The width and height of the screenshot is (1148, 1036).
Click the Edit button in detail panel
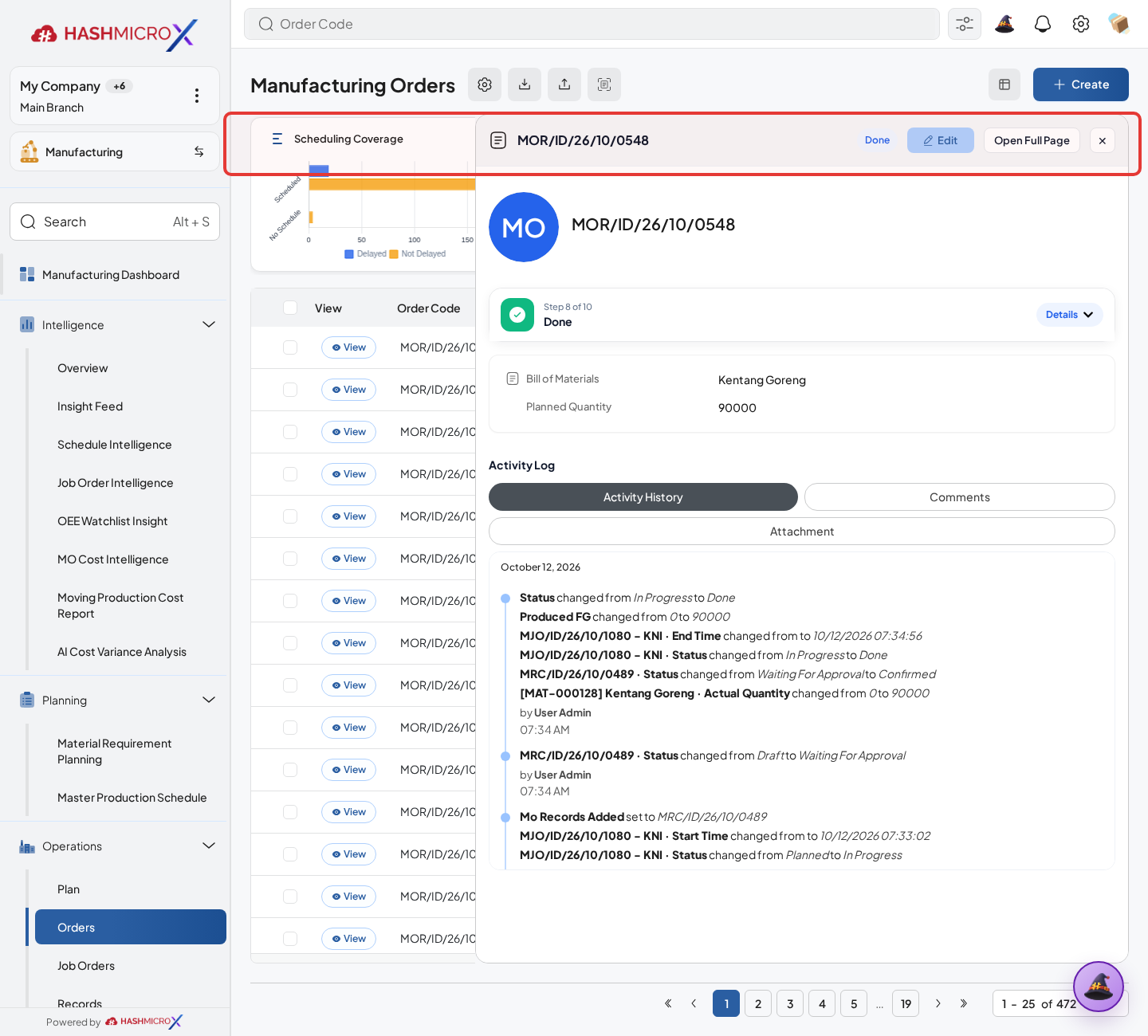point(941,140)
